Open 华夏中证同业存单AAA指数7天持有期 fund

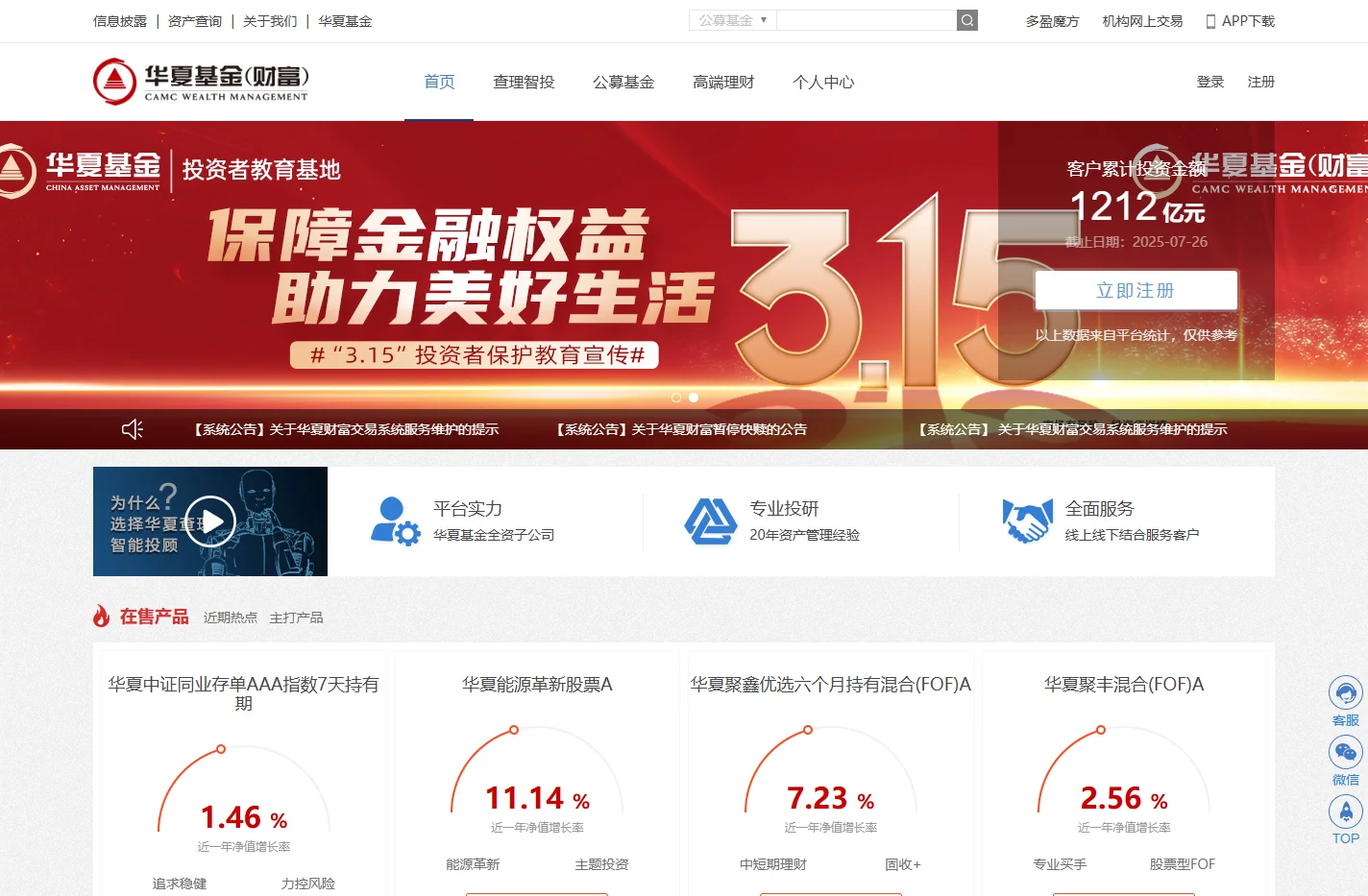244,693
